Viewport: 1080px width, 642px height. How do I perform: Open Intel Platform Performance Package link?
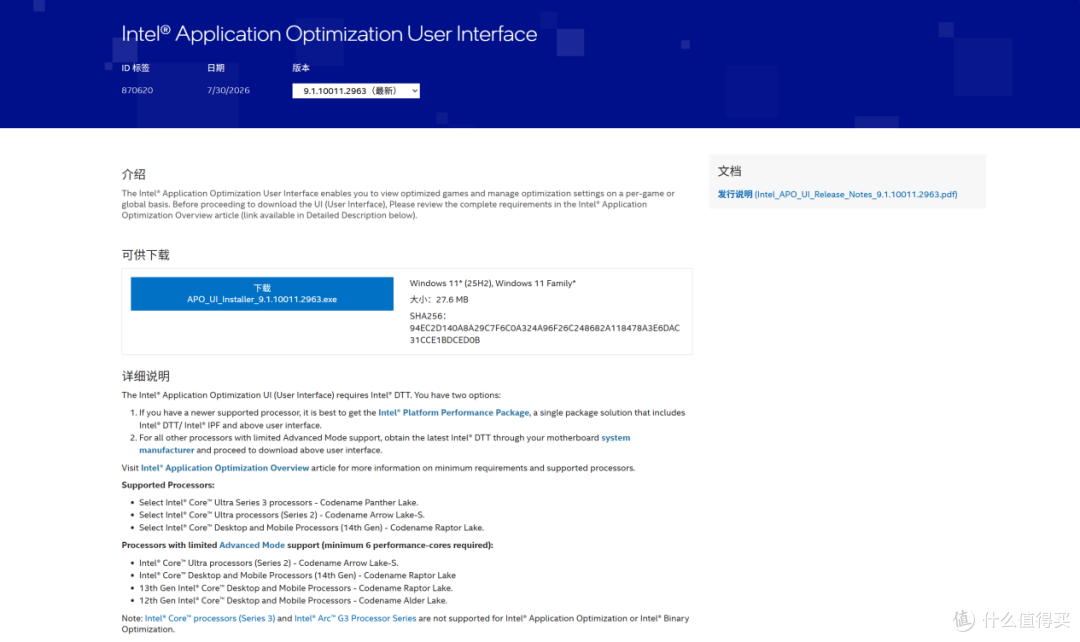pyautogui.click(x=453, y=413)
